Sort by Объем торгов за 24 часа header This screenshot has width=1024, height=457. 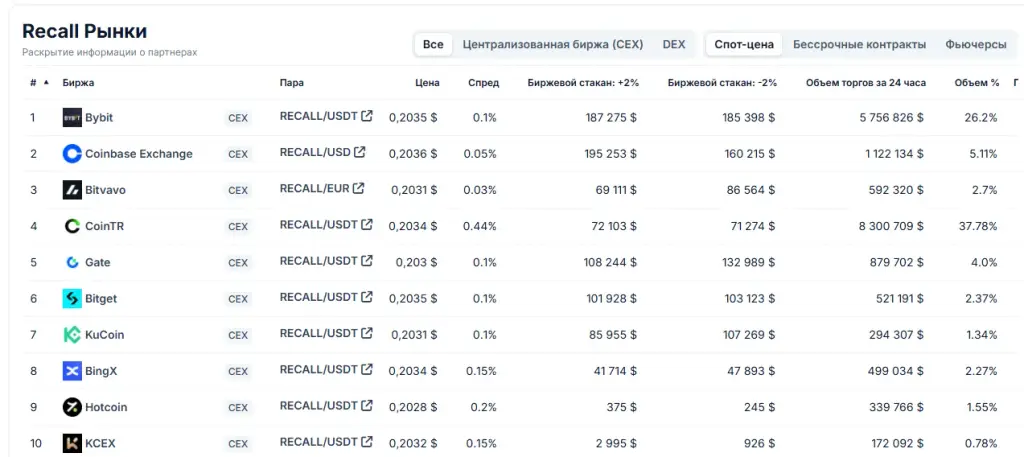pos(866,83)
